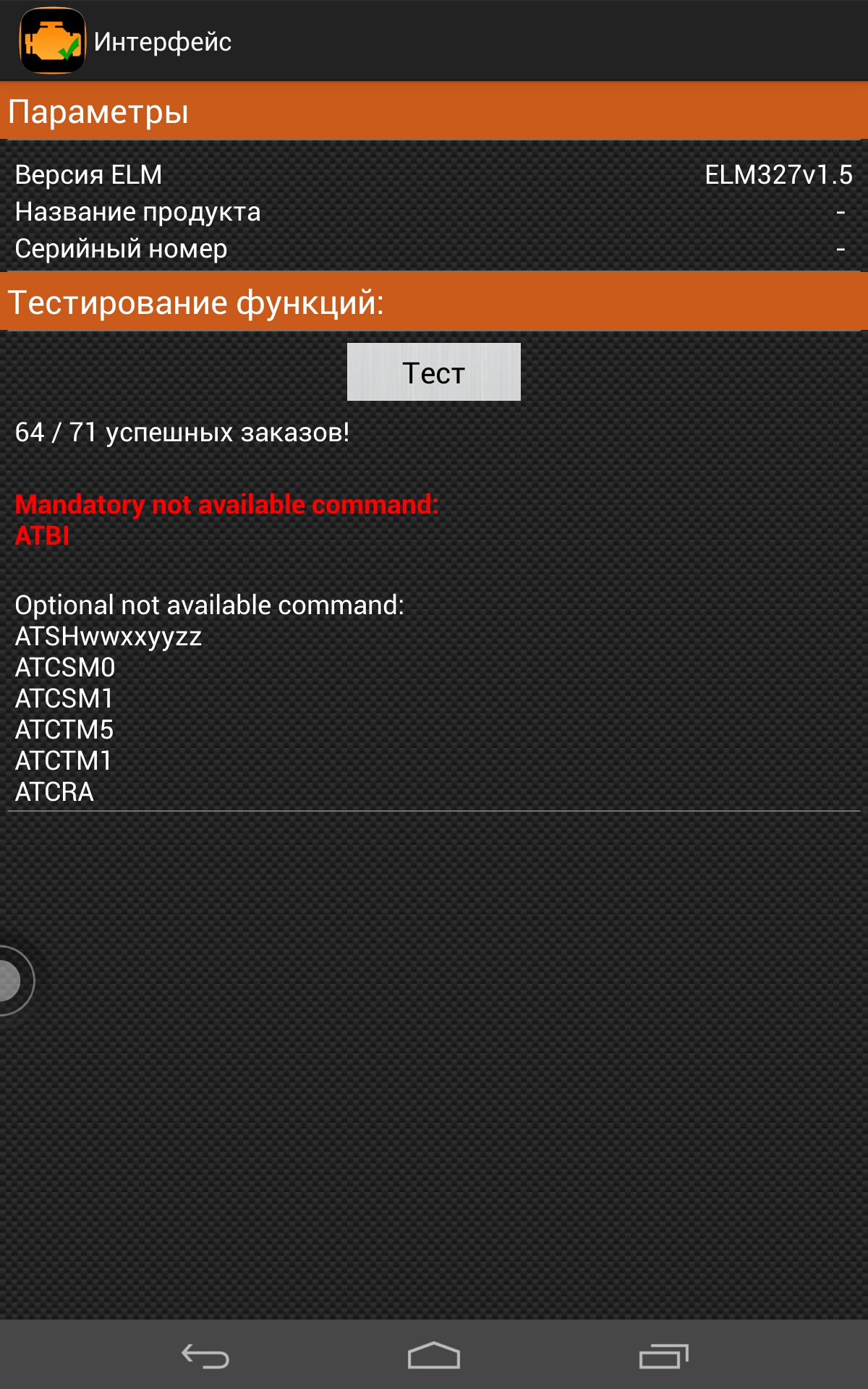
Task: Tap the Android home navigation icon
Action: [434, 1355]
